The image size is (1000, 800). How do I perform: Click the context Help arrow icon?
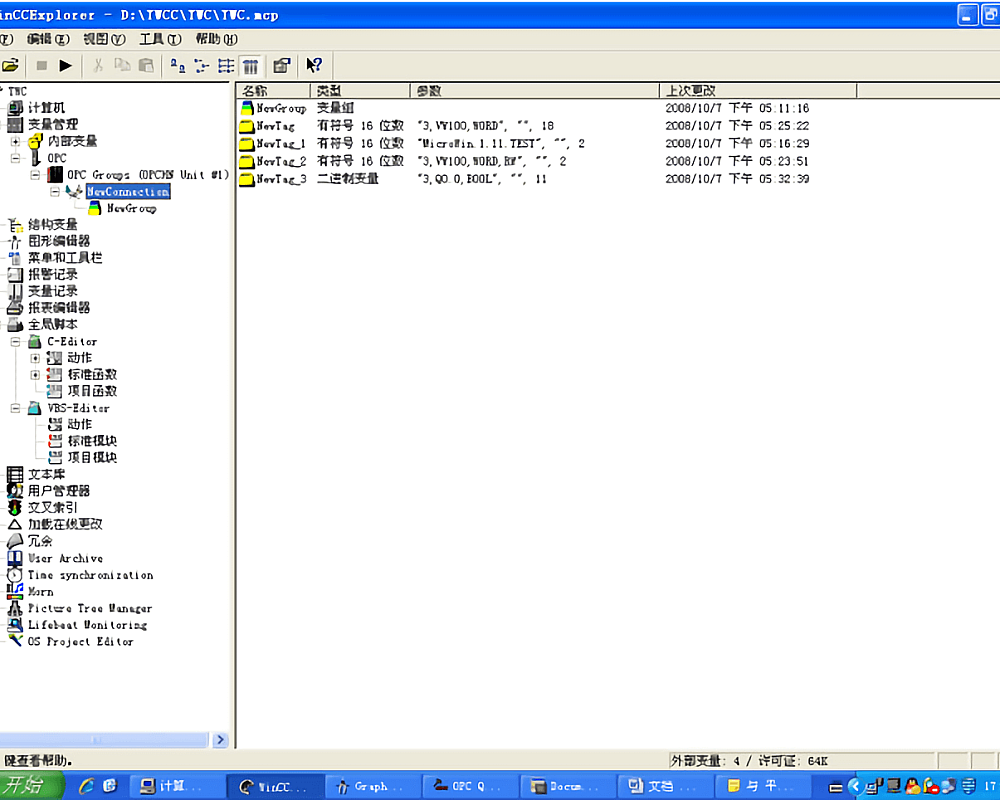tap(314, 66)
